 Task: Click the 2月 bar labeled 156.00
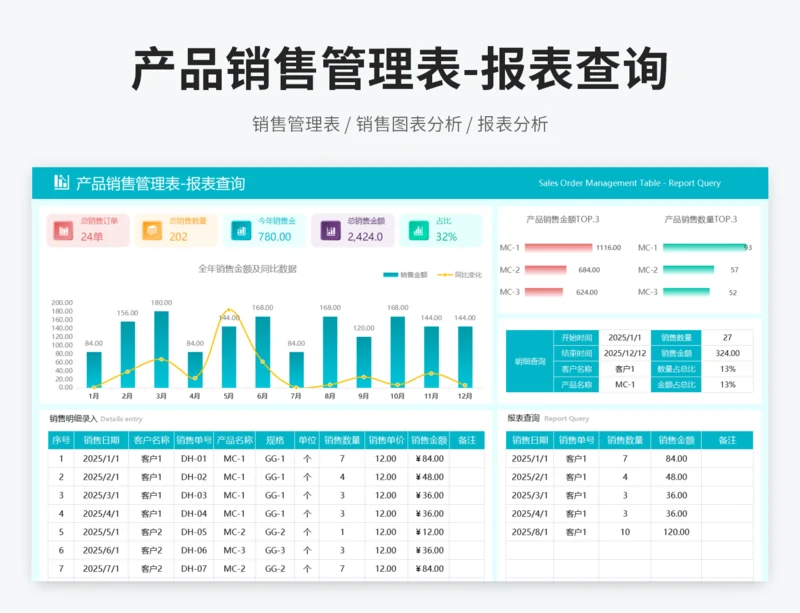tap(128, 355)
